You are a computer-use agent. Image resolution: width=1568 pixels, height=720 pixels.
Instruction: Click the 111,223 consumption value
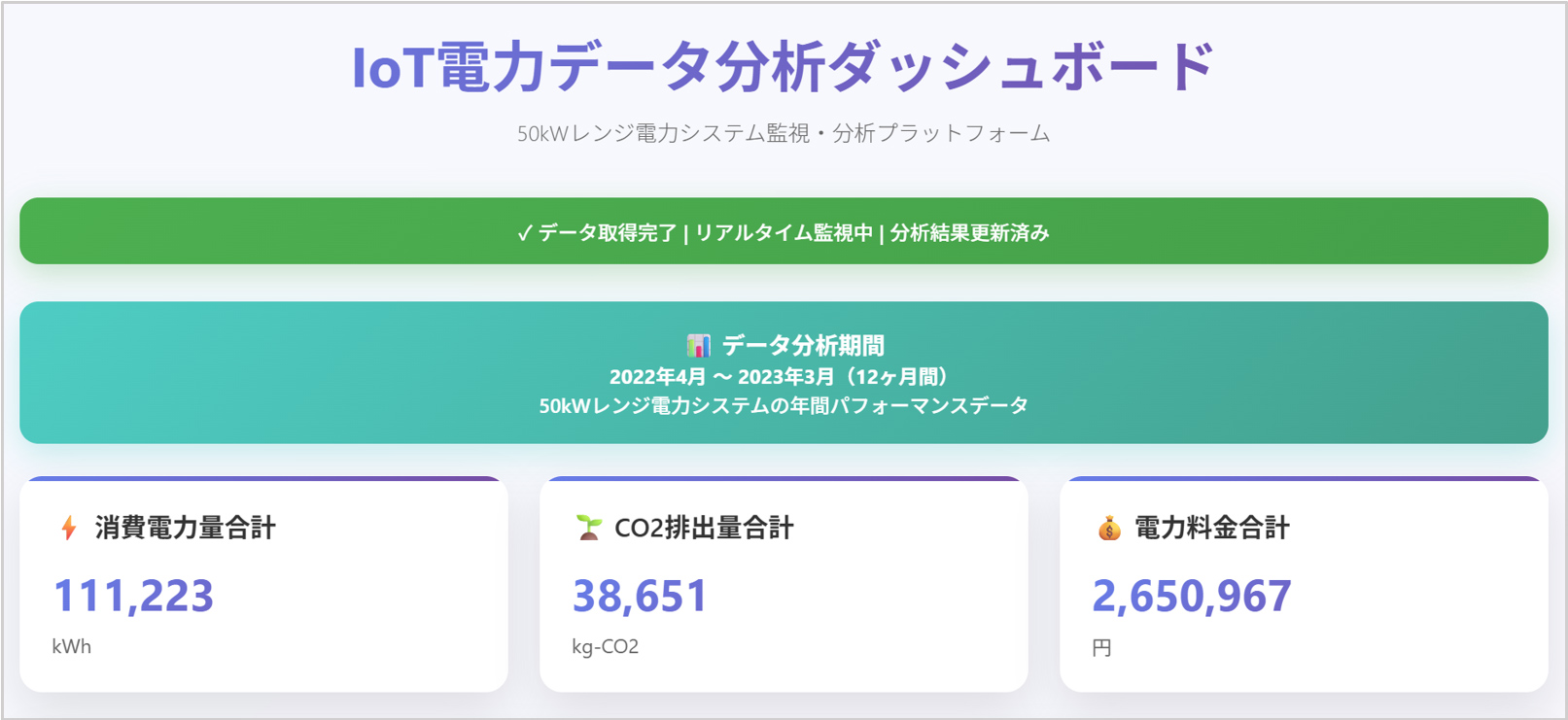[x=133, y=596]
